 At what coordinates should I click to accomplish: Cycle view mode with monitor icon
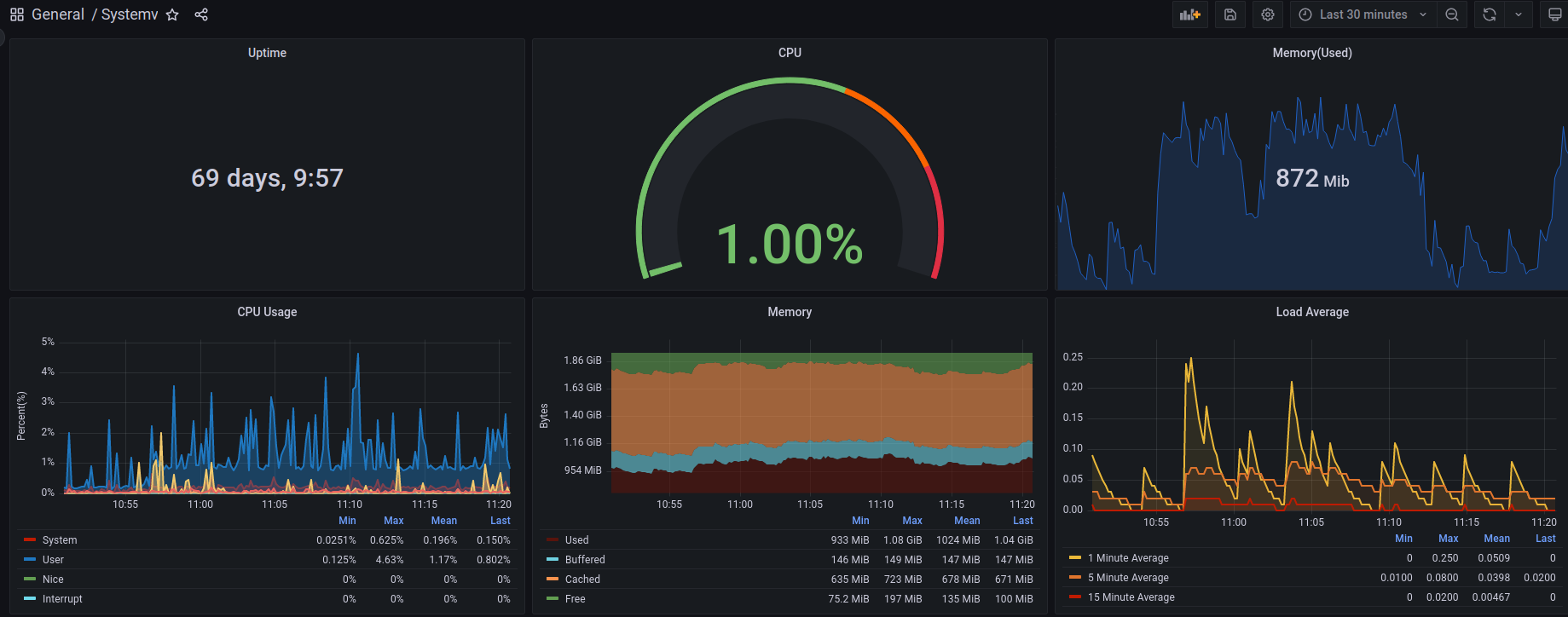[1554, 14]
